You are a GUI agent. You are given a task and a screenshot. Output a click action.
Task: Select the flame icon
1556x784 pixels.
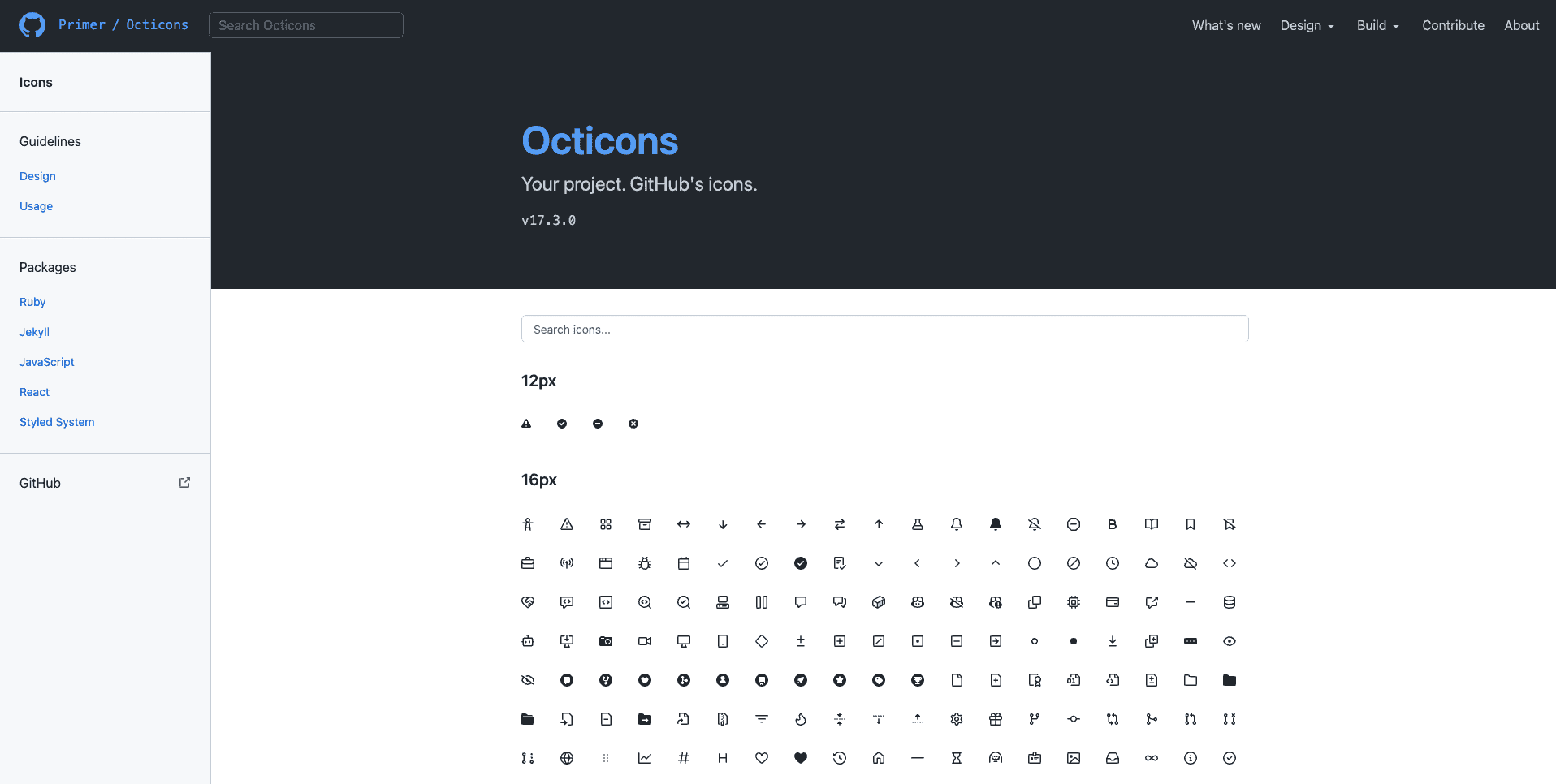tap(801, 719)
